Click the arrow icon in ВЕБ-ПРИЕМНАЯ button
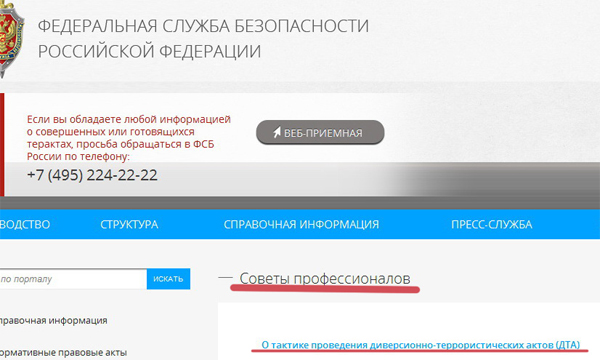The height and width of the screenshot is (360, 600). 277,132
